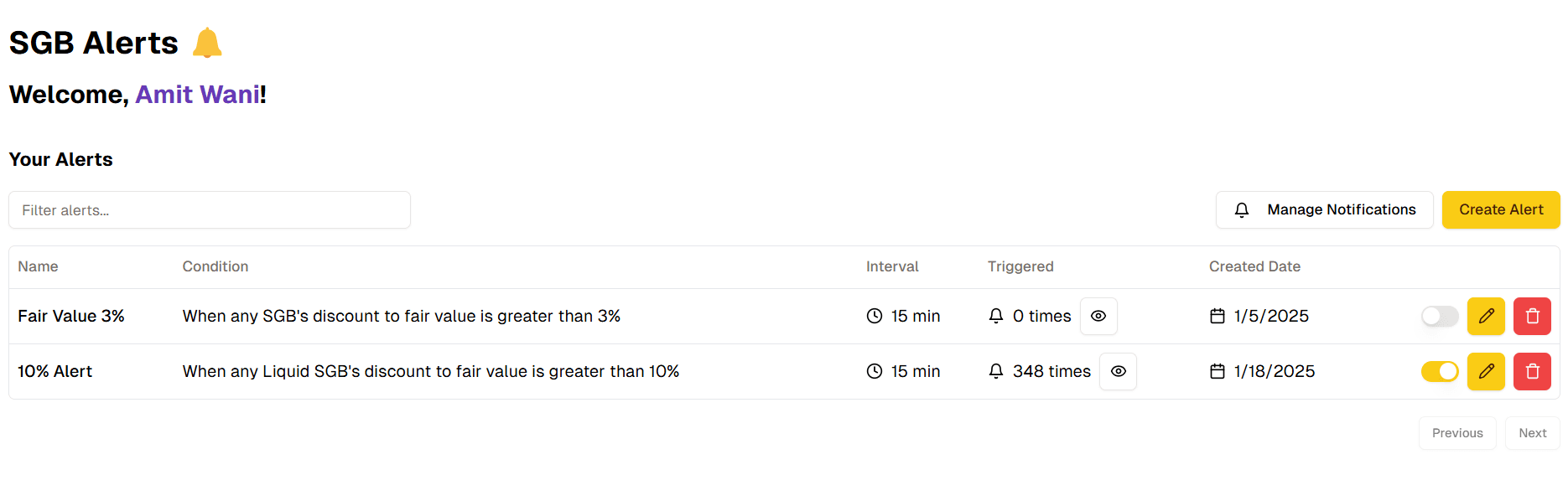The image size is (1568, 480).
Task: Go to the Next page
Action: tap(1532, 433)
